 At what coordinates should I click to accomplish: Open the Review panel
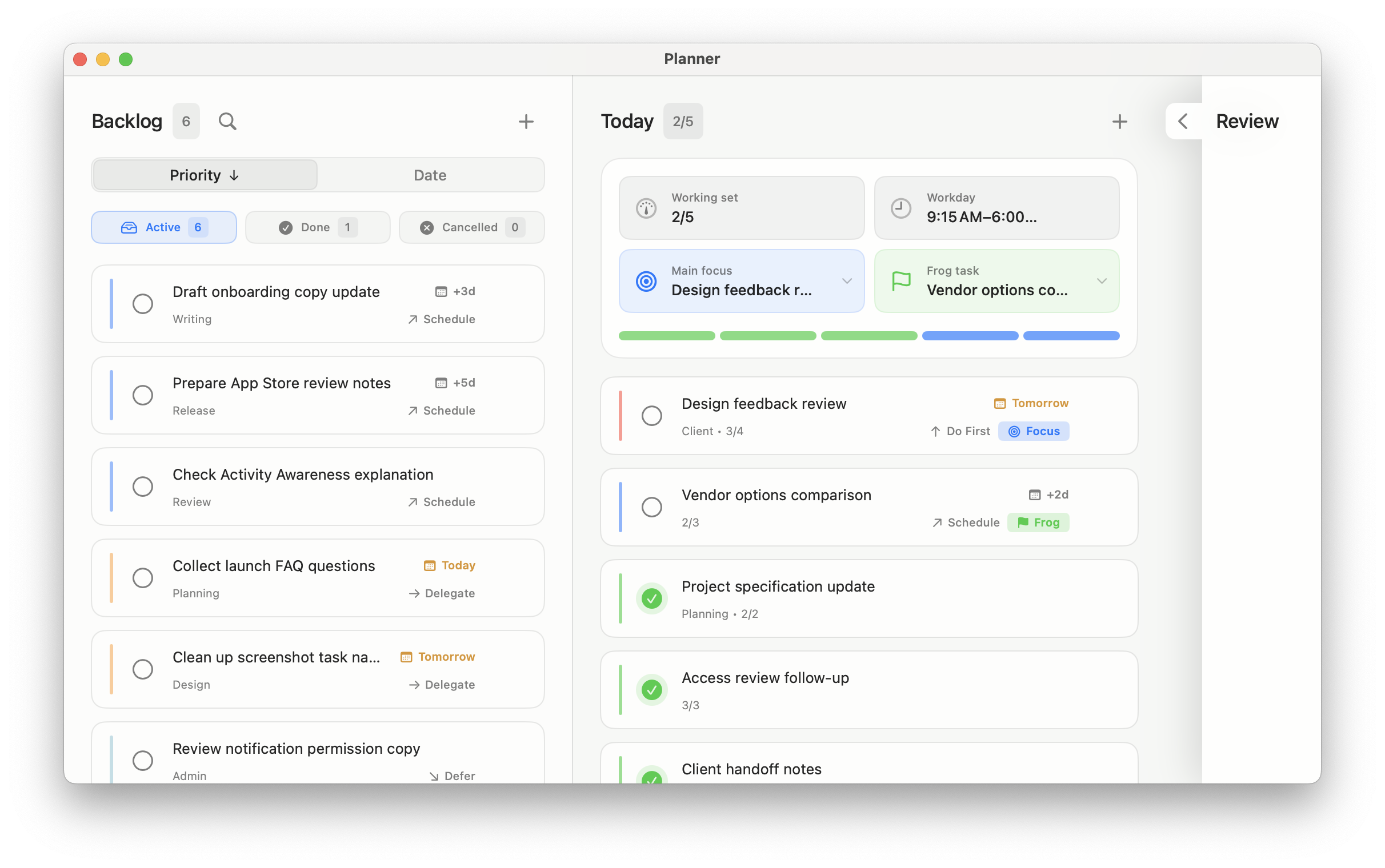(x=1247, y=121)
